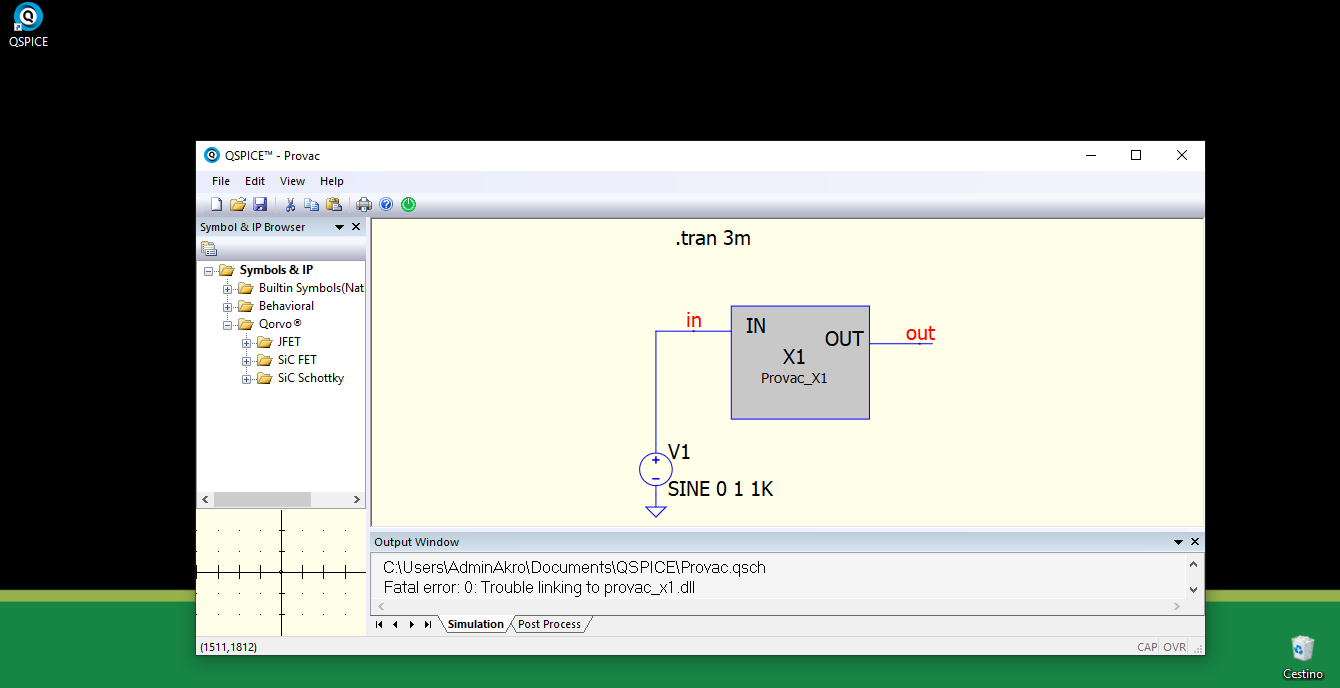Image resolution: width=1340 pixels, height=688 pixels.
Task: Expand the Behavioral folder node
Action: pos(228,307)
